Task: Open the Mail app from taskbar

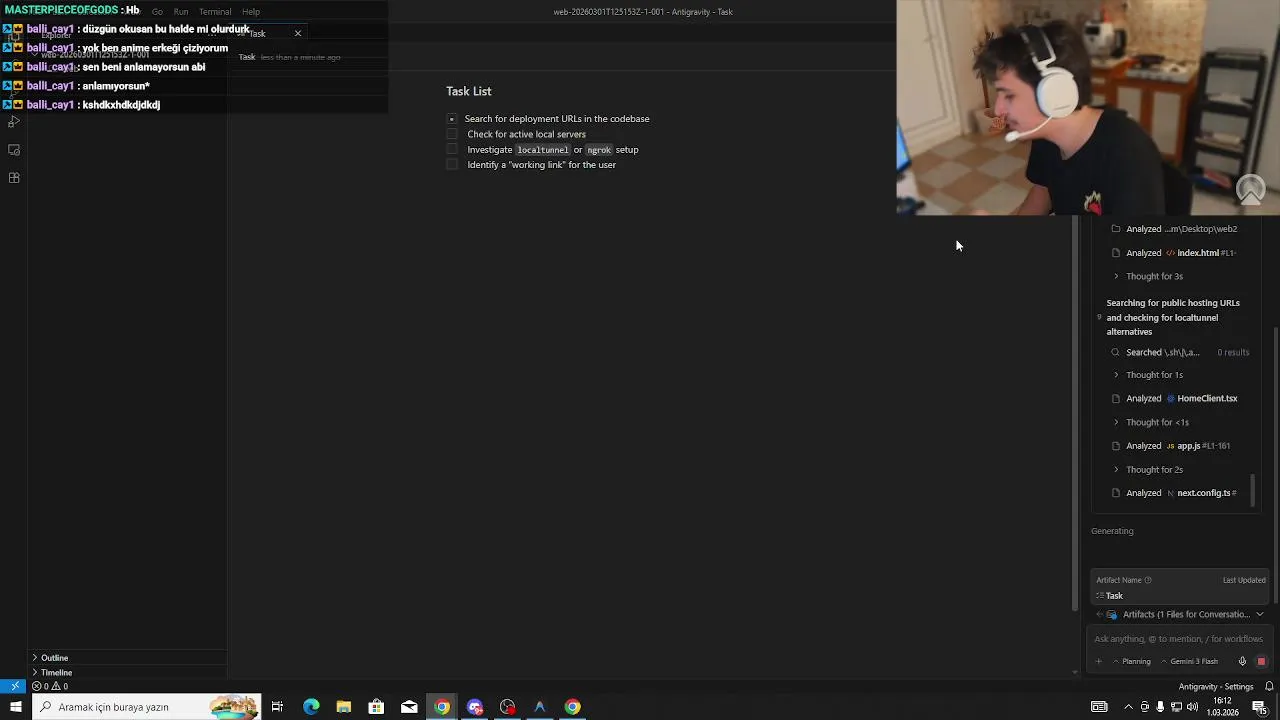Action: coord(409,707)
